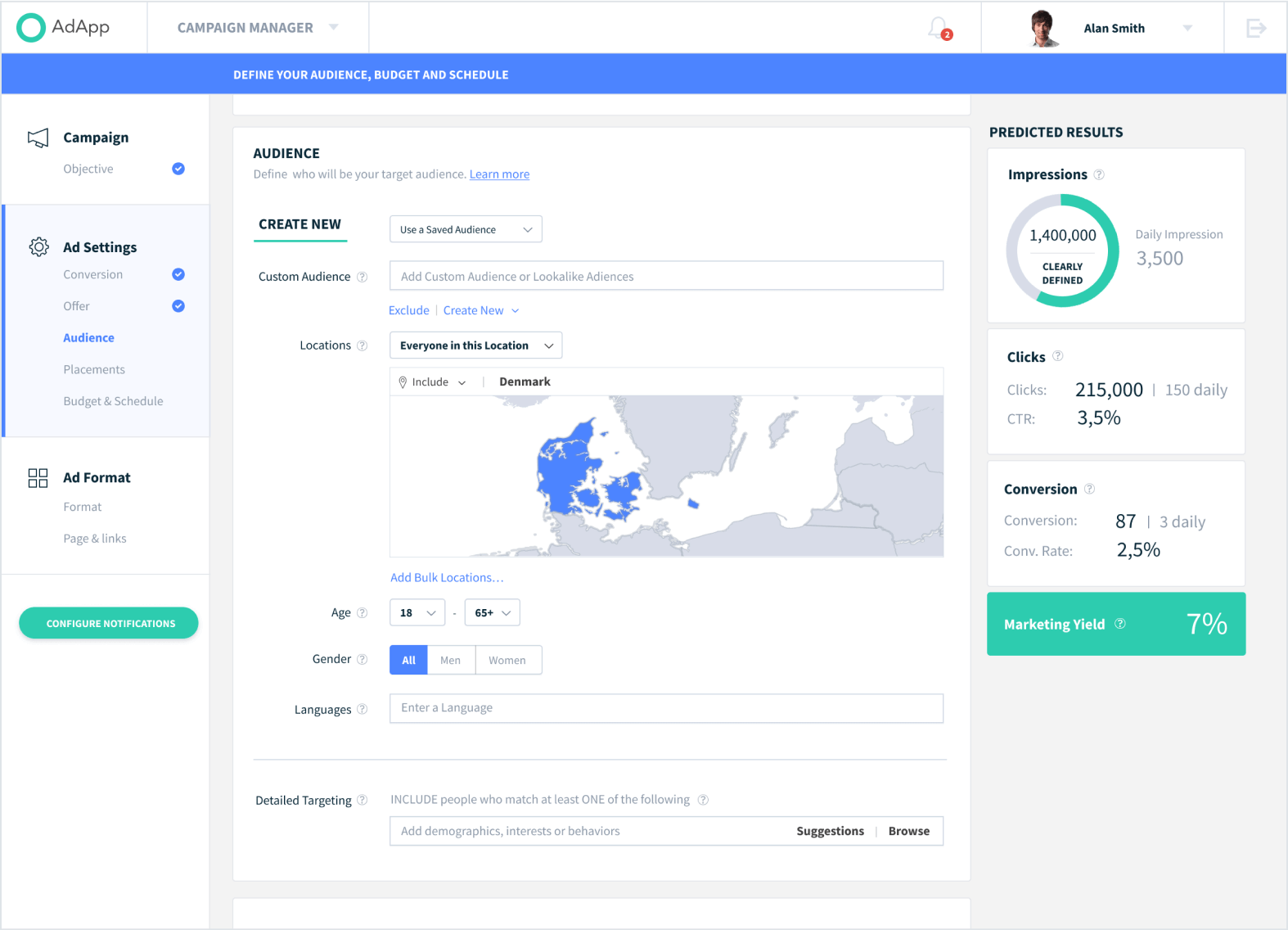
Task: Select Audience in the sidebar
Action: [x=89, y=338]
